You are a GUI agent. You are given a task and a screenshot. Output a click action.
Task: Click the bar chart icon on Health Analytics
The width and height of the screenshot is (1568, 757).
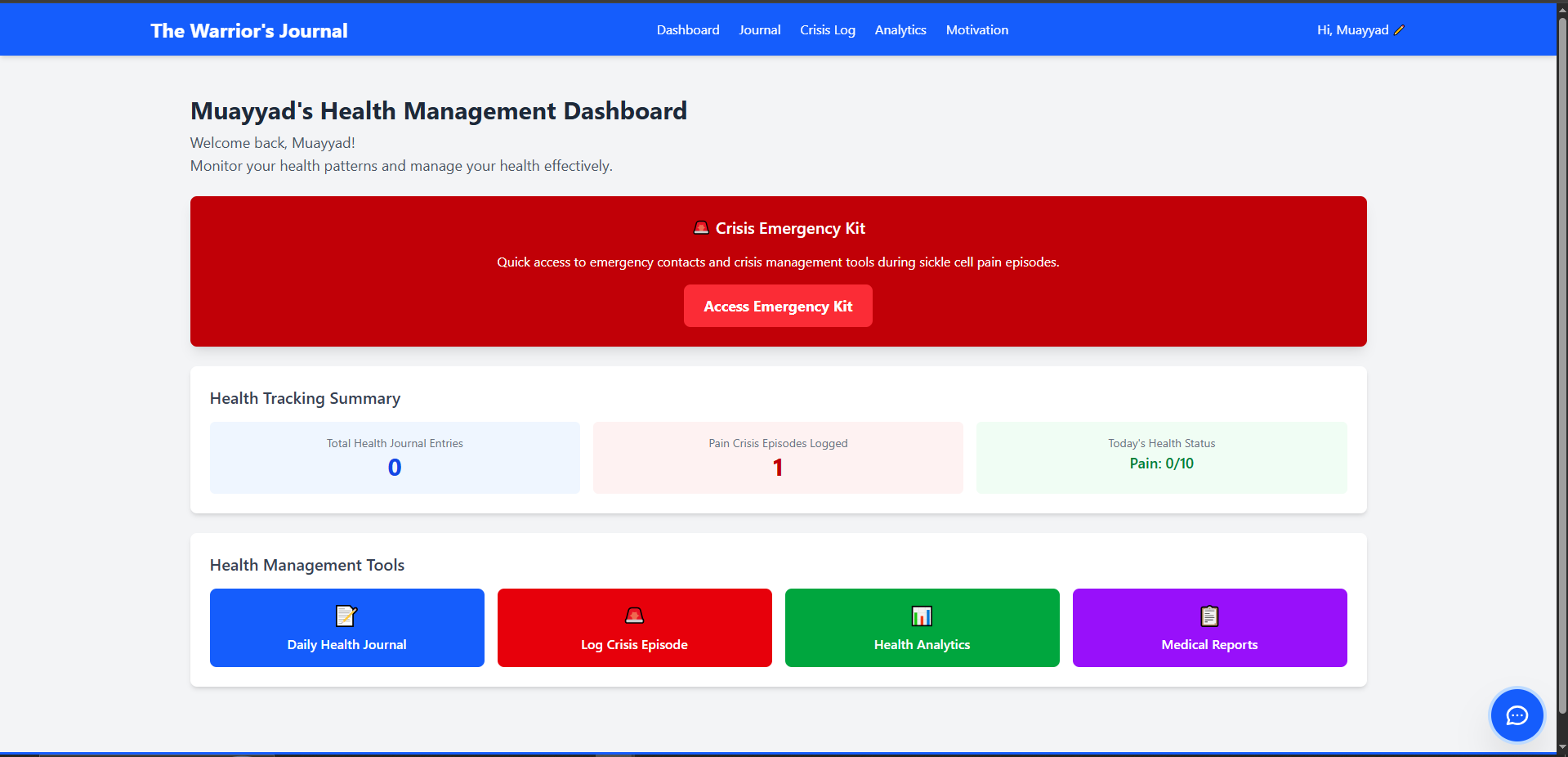pyautogui.click(x=922, y=616)
